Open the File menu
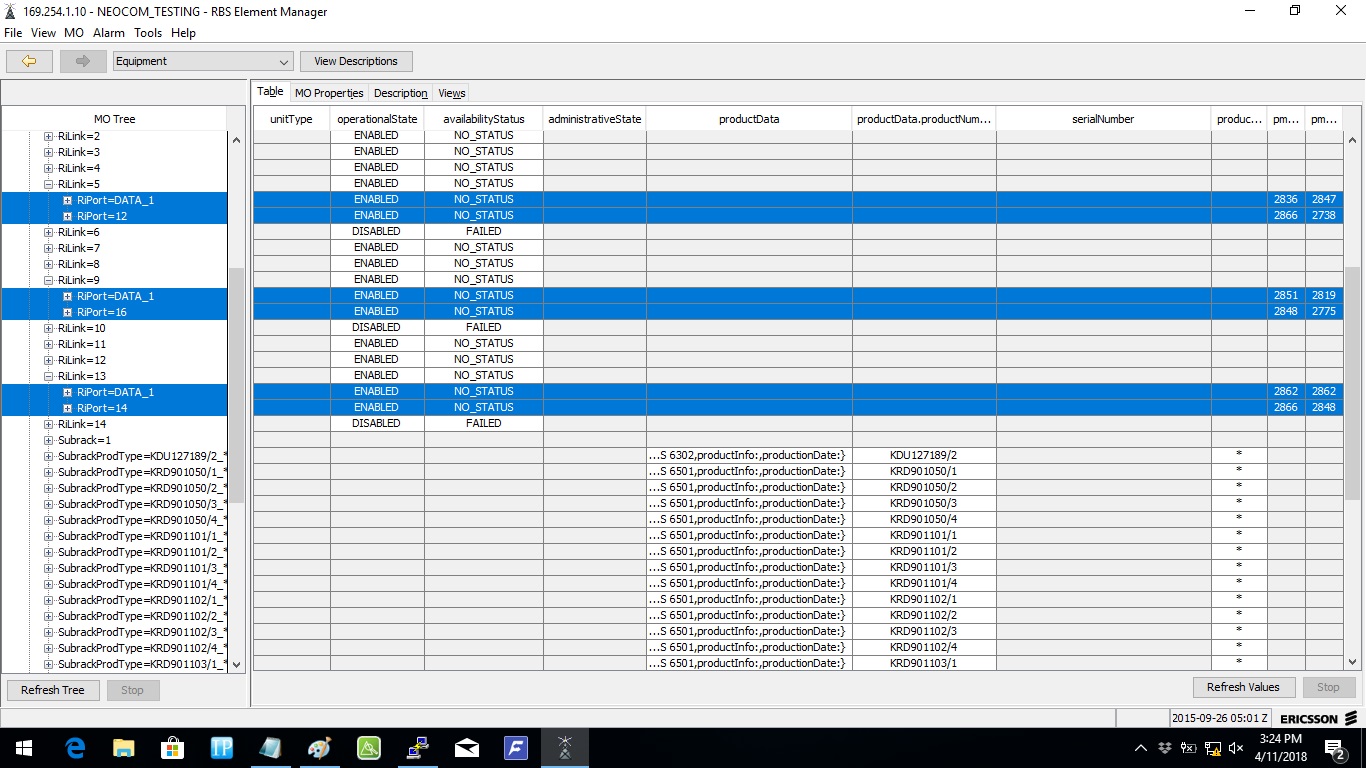 pyautogui.click(x=13, y=33)
